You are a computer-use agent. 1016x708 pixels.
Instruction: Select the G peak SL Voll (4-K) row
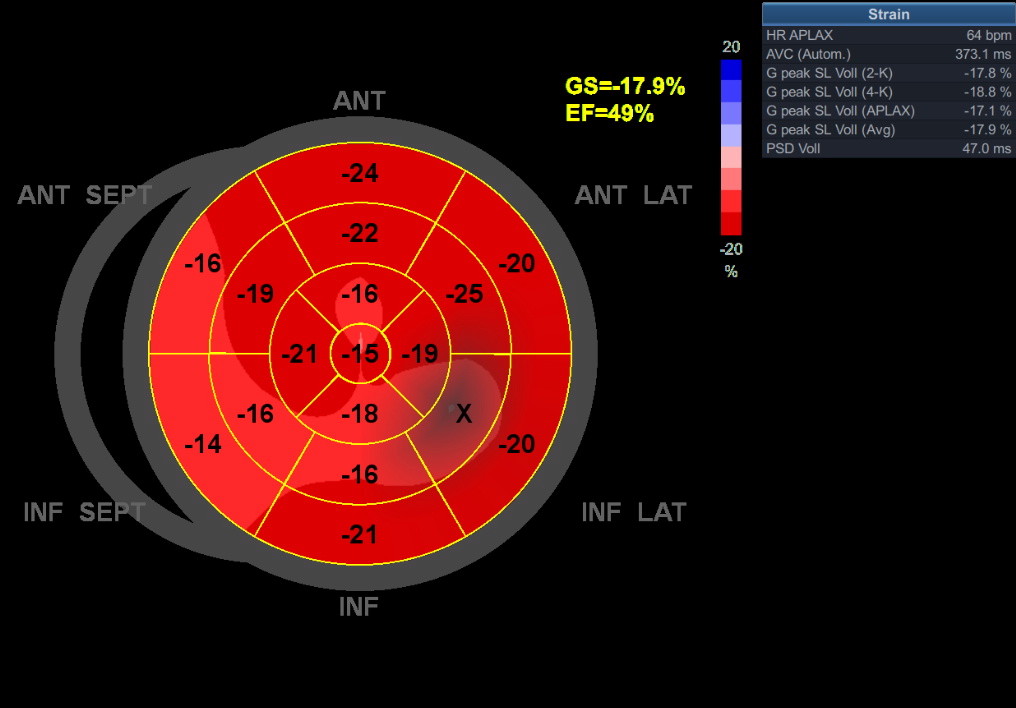(889, 91)
